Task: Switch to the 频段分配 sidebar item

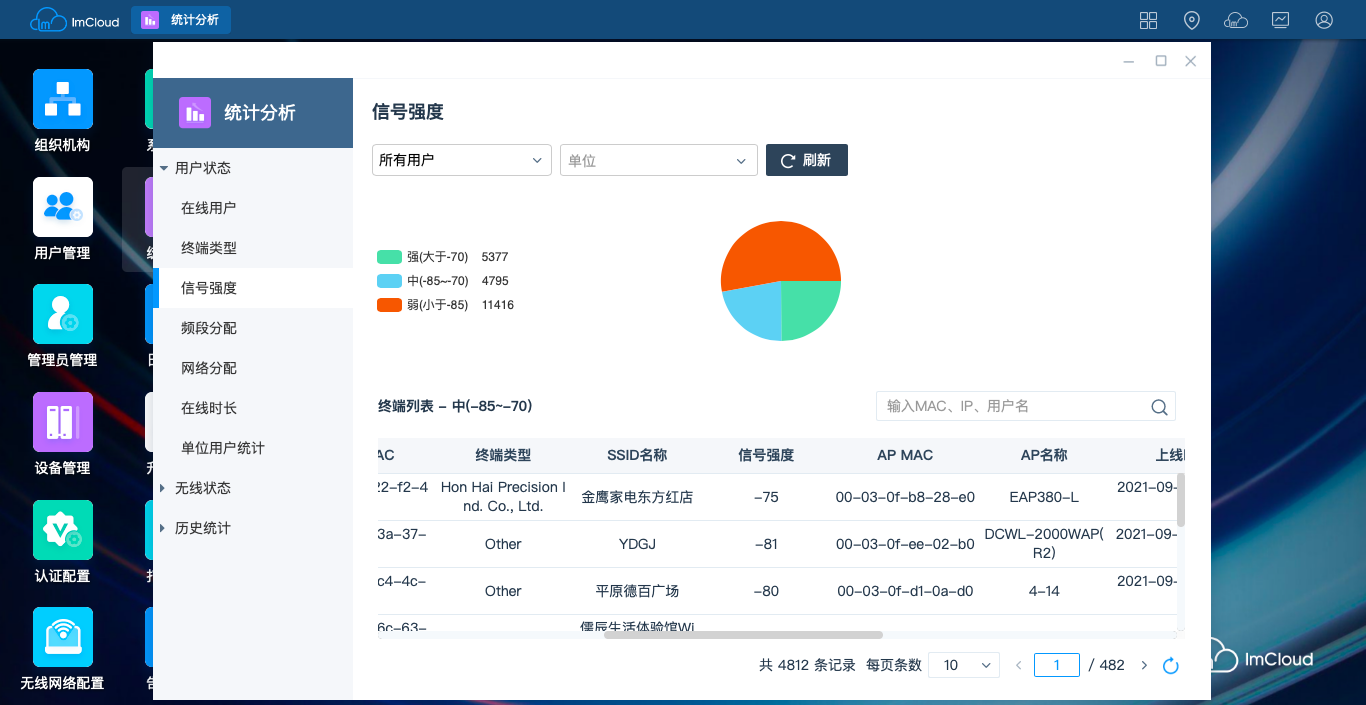Action: point(209,328)
